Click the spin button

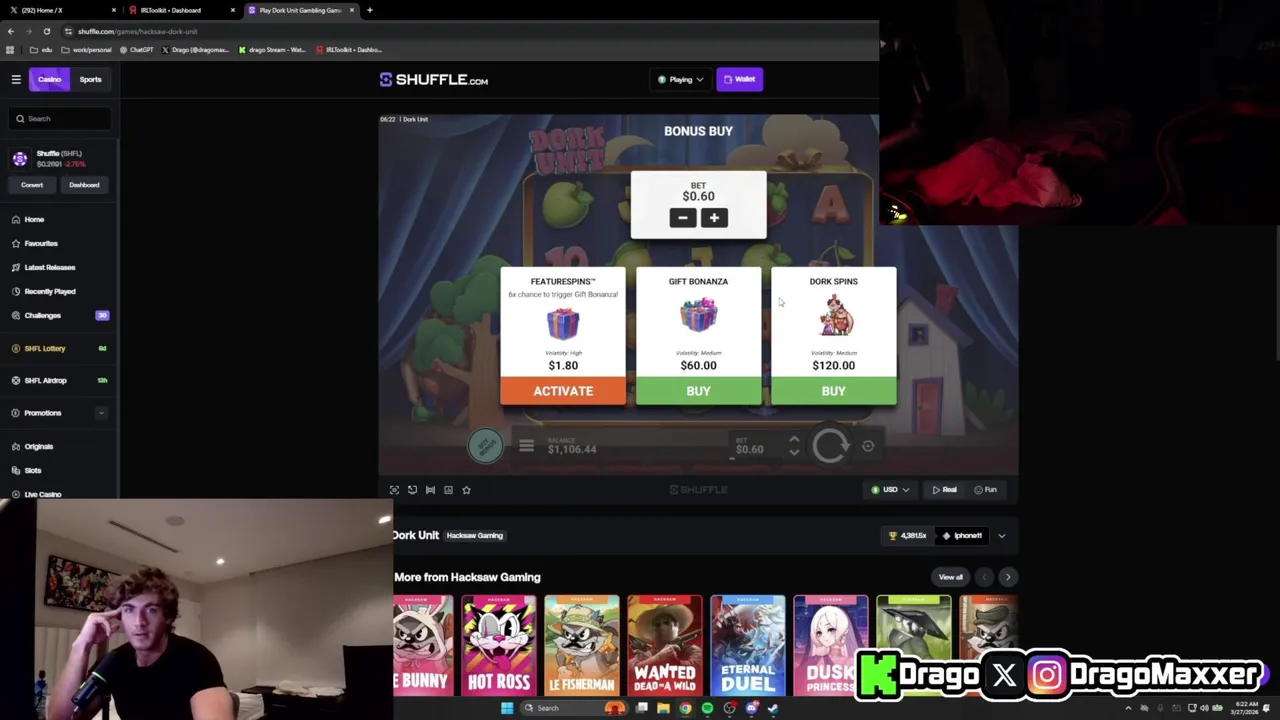pos(830,446)
